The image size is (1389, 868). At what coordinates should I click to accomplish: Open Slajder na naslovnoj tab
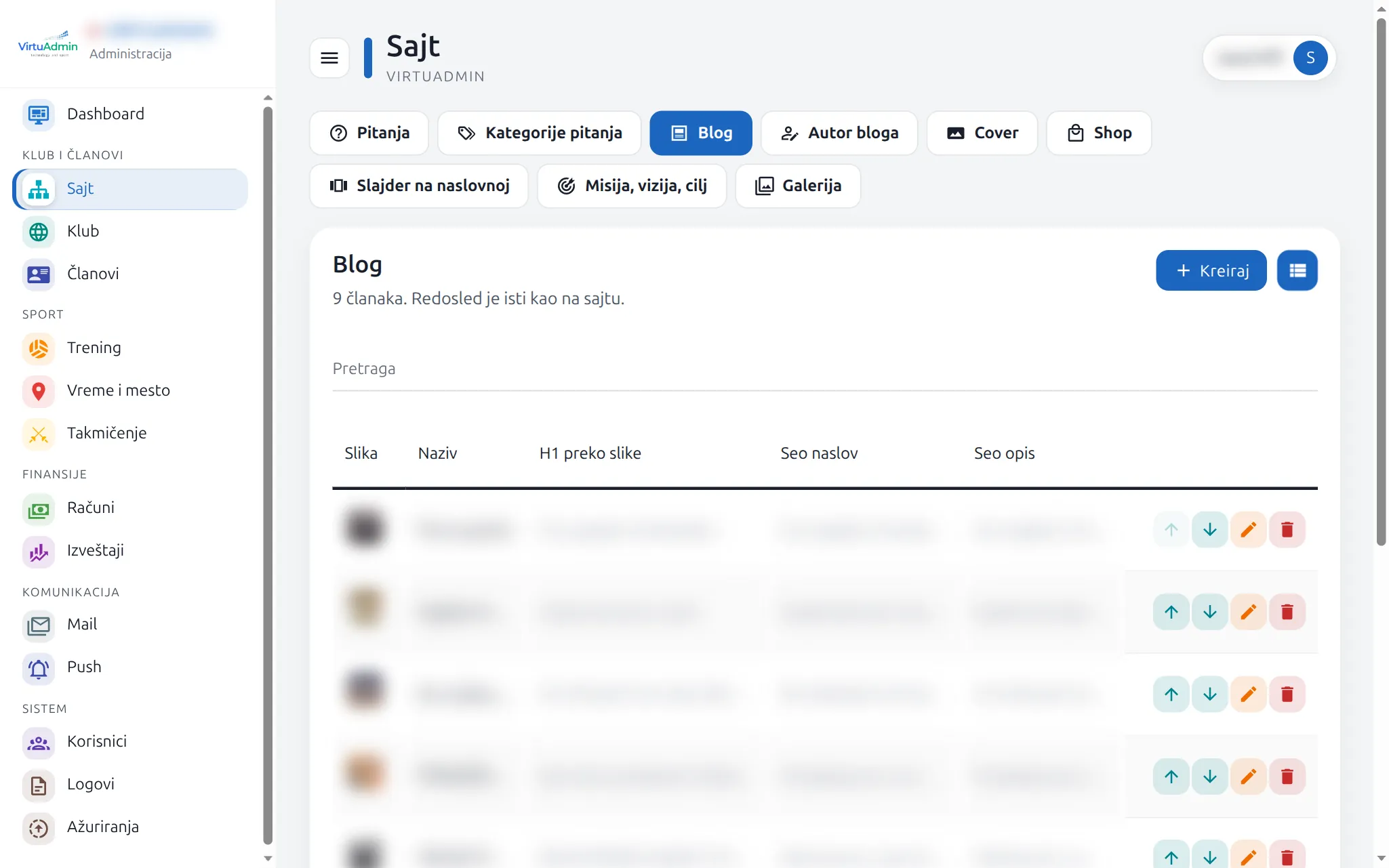(419, 186)
